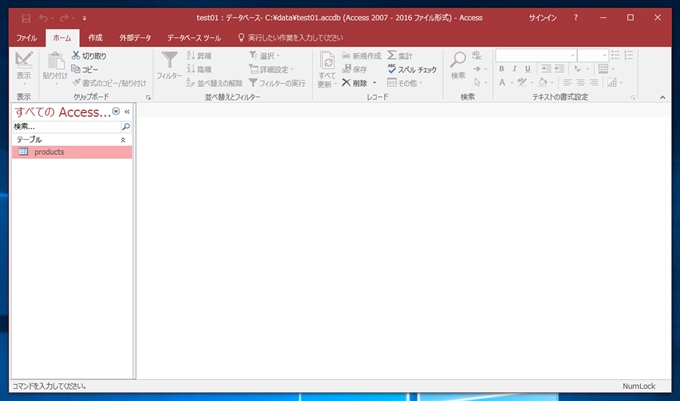Switch to the データベース ツール tab
The image size is (680, 401).
pyautogui.click(x=194, y=38)
